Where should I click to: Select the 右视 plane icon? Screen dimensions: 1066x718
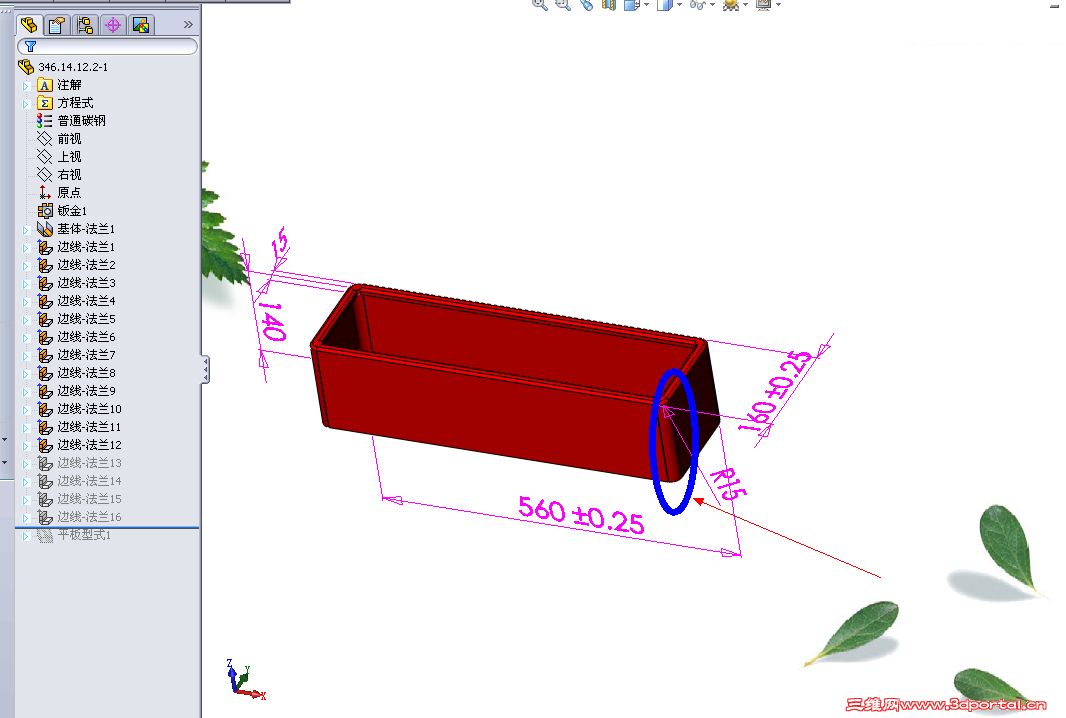pyautogui.click(x=44, y=175)
